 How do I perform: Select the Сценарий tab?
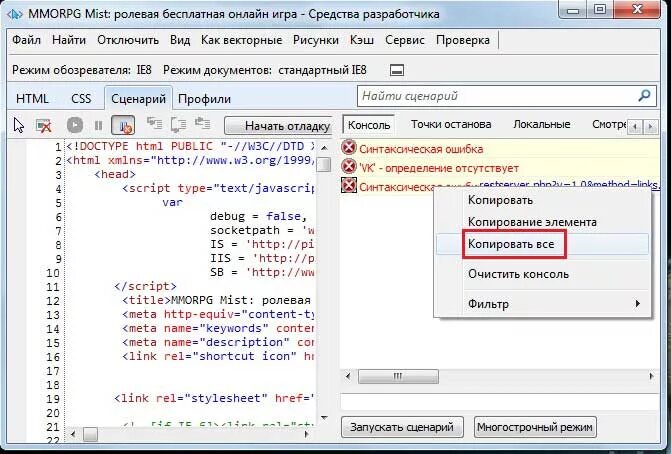pyautogui.click(x=138, y=98)
